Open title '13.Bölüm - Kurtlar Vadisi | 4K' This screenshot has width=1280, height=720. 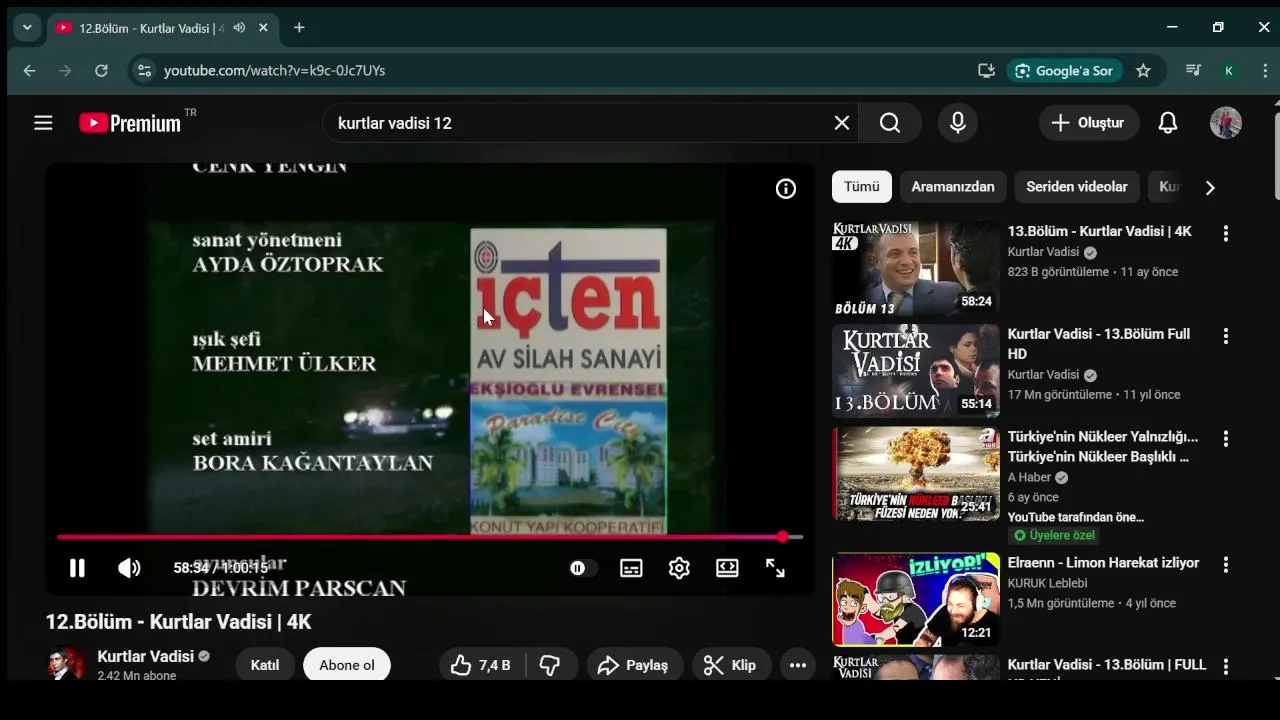(x=1100, y=231)
